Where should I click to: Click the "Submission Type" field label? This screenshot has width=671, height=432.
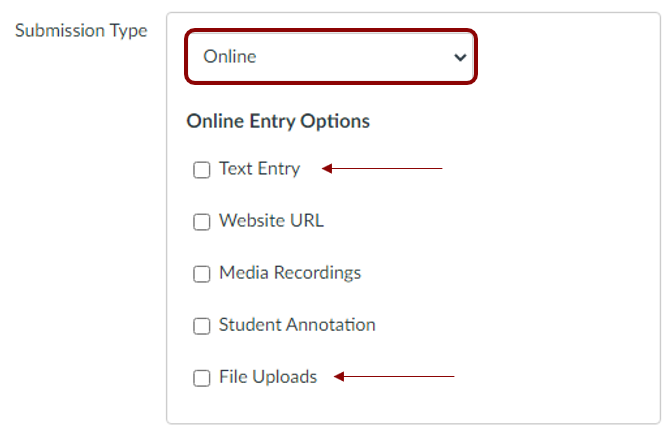point(81,30)
